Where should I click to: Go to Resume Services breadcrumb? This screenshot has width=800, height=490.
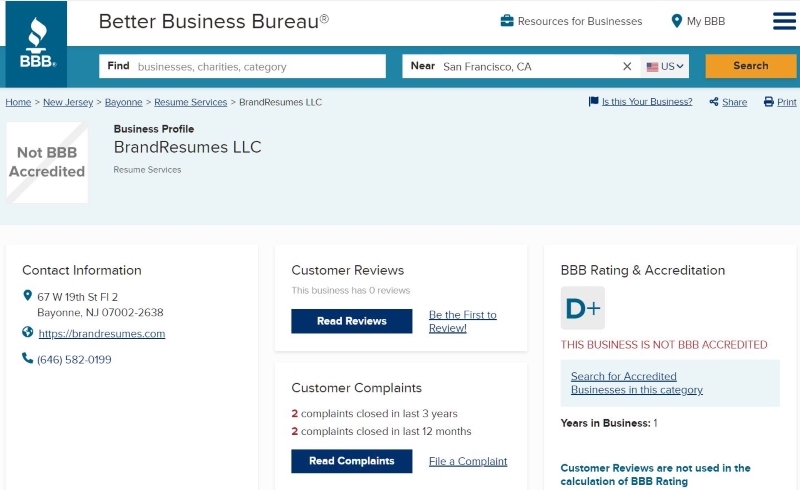coord(190,102)
